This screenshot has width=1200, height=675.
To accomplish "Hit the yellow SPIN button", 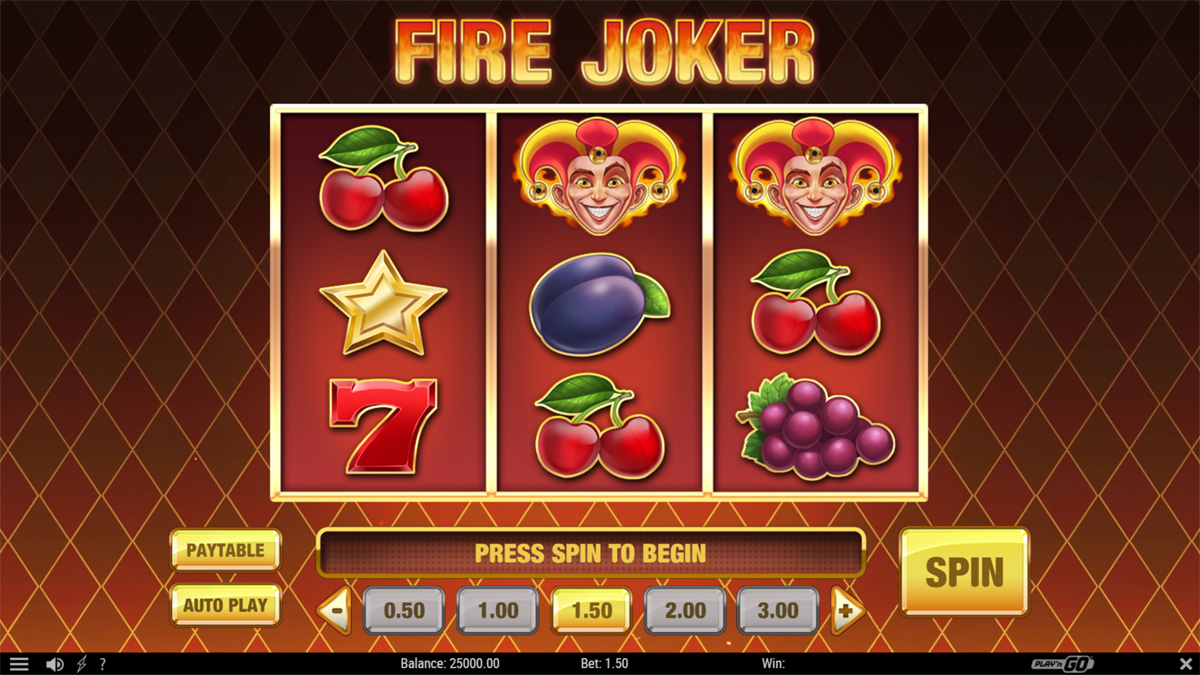I will coord(964,572).
